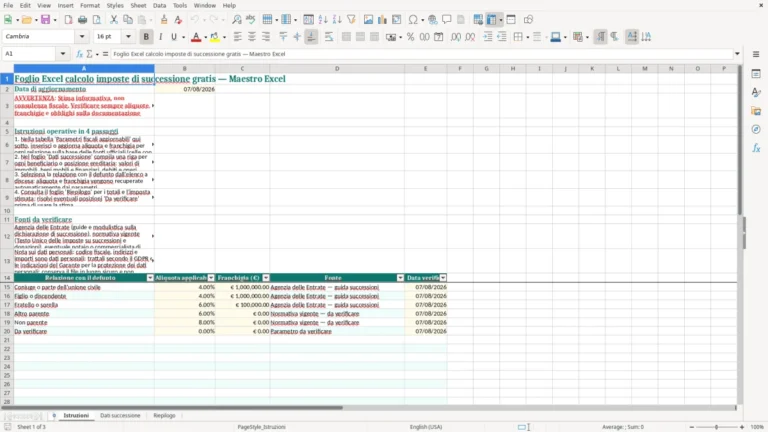Click the vertical scrollbar
Screen dimensions: 768x432
[x=740, y=142]
